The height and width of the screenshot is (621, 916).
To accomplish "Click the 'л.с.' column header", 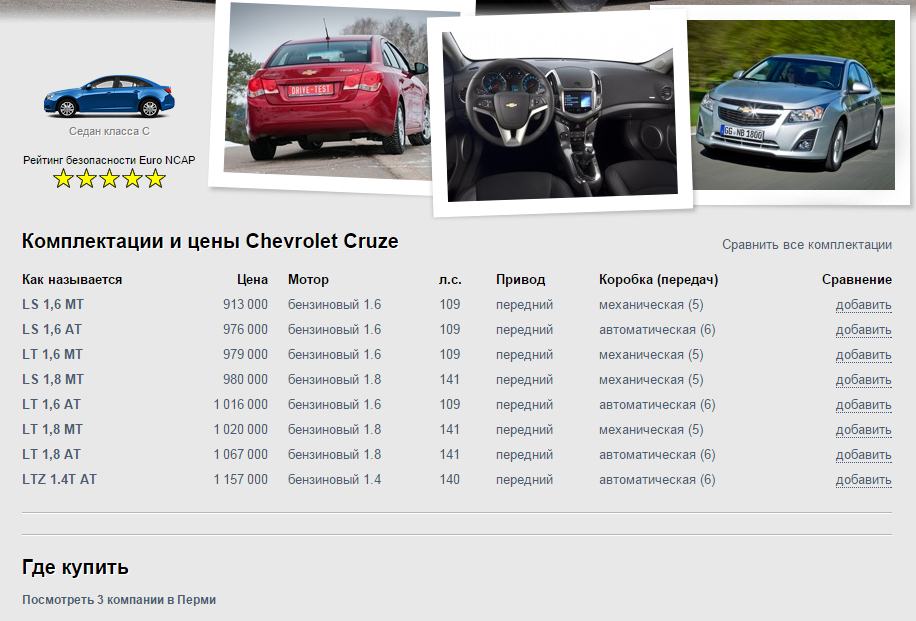I will point(450,280).
